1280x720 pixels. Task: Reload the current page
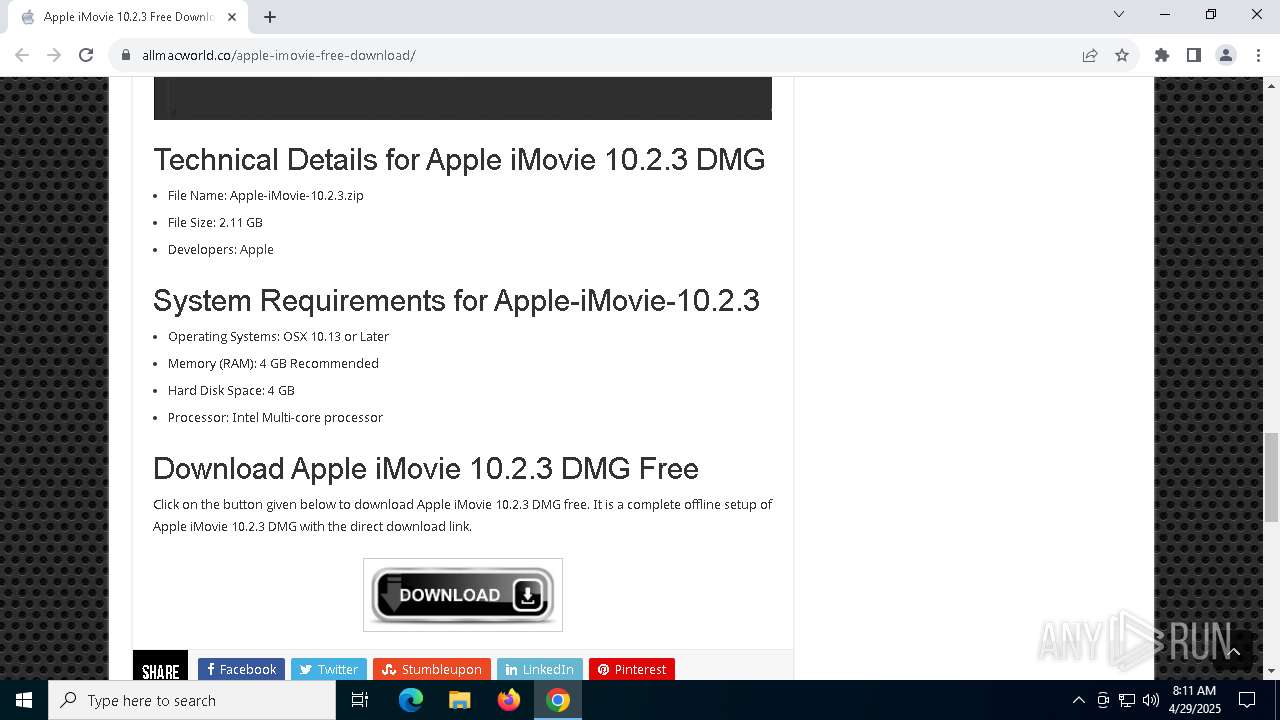(x=86, y=55)
